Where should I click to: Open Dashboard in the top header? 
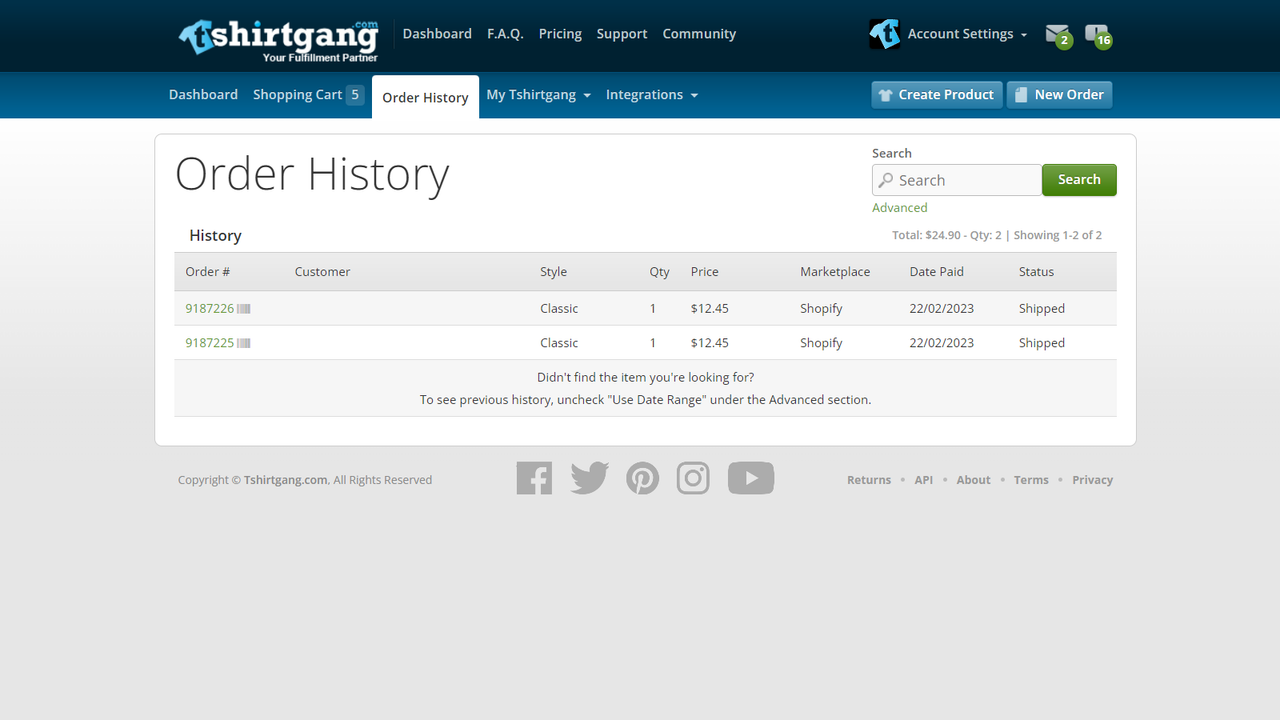[x=437, y=34]
